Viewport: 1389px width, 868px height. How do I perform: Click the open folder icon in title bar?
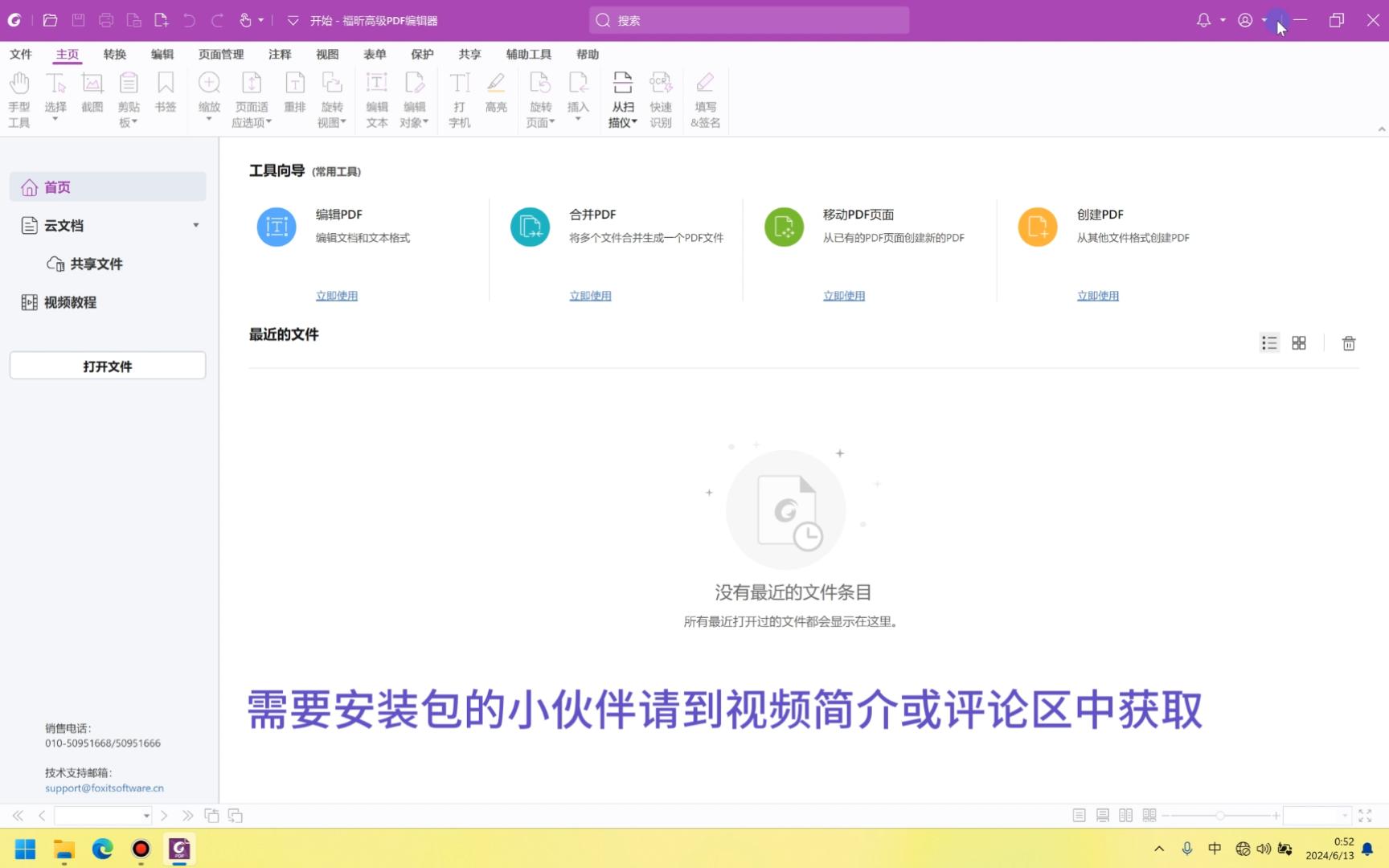tap(50, 20)
